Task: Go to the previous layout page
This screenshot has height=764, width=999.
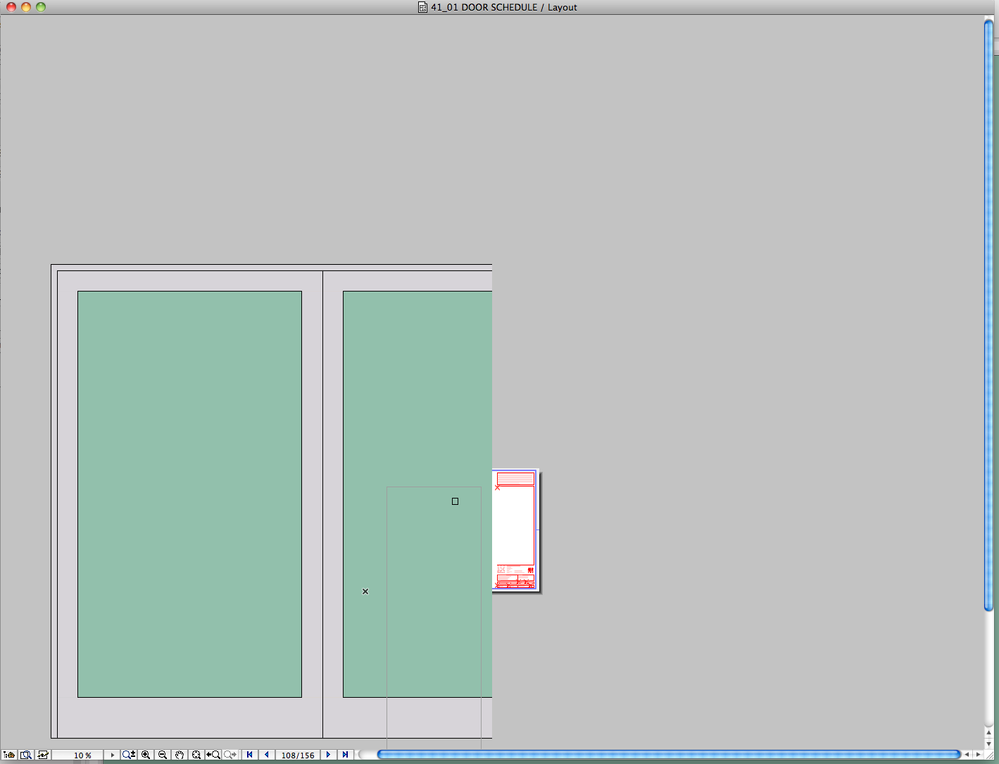Action: pos(265,755)
